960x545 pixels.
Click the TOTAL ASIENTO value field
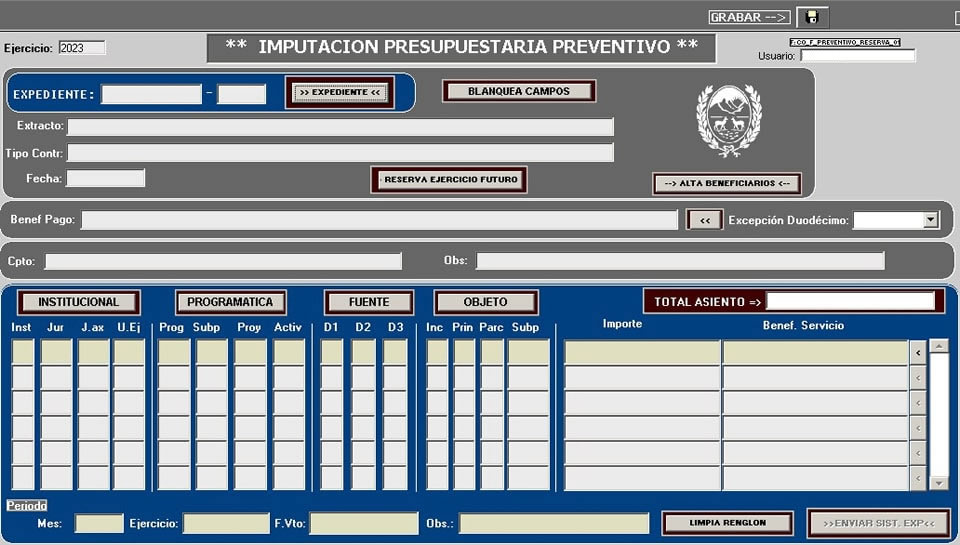click(849, 301)
